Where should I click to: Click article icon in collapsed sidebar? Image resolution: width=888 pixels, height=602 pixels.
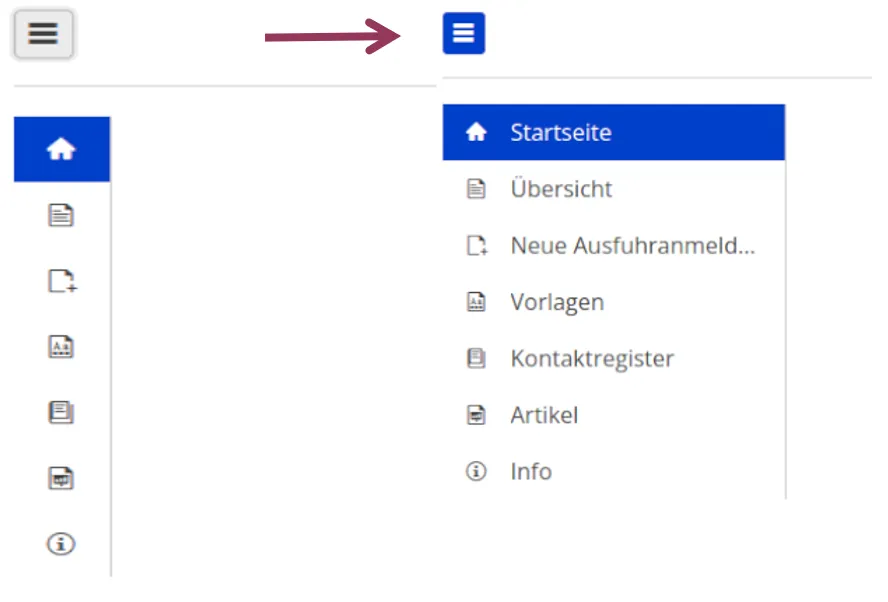[x=61, y=478]
